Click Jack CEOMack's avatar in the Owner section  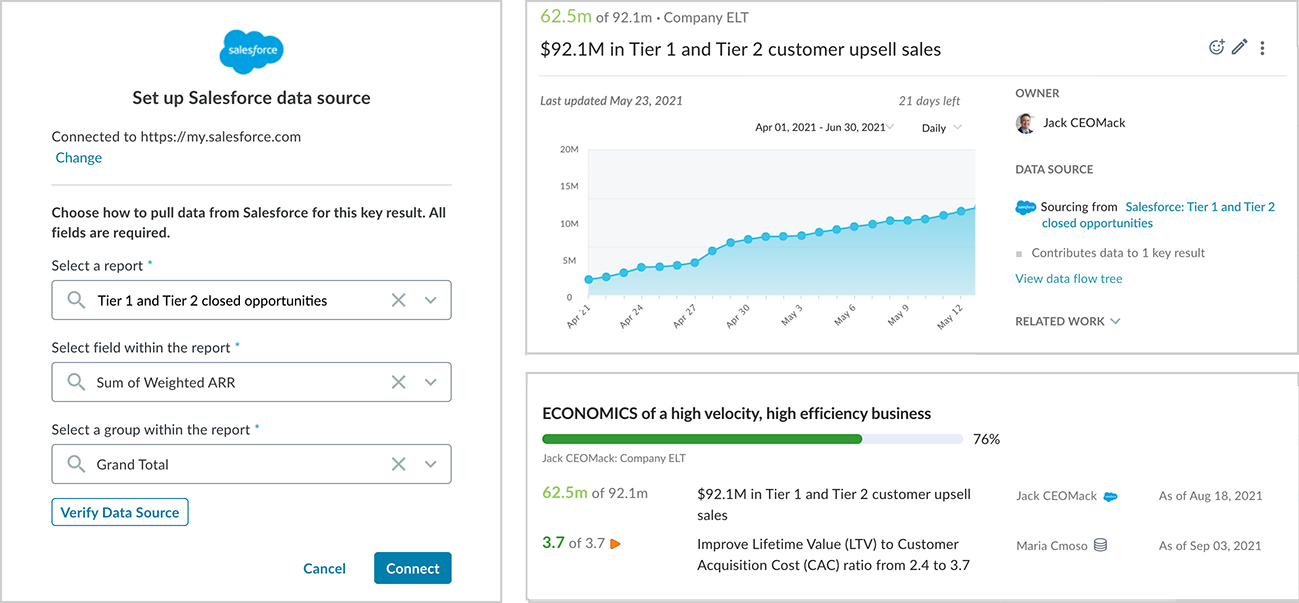(1025, 123)
